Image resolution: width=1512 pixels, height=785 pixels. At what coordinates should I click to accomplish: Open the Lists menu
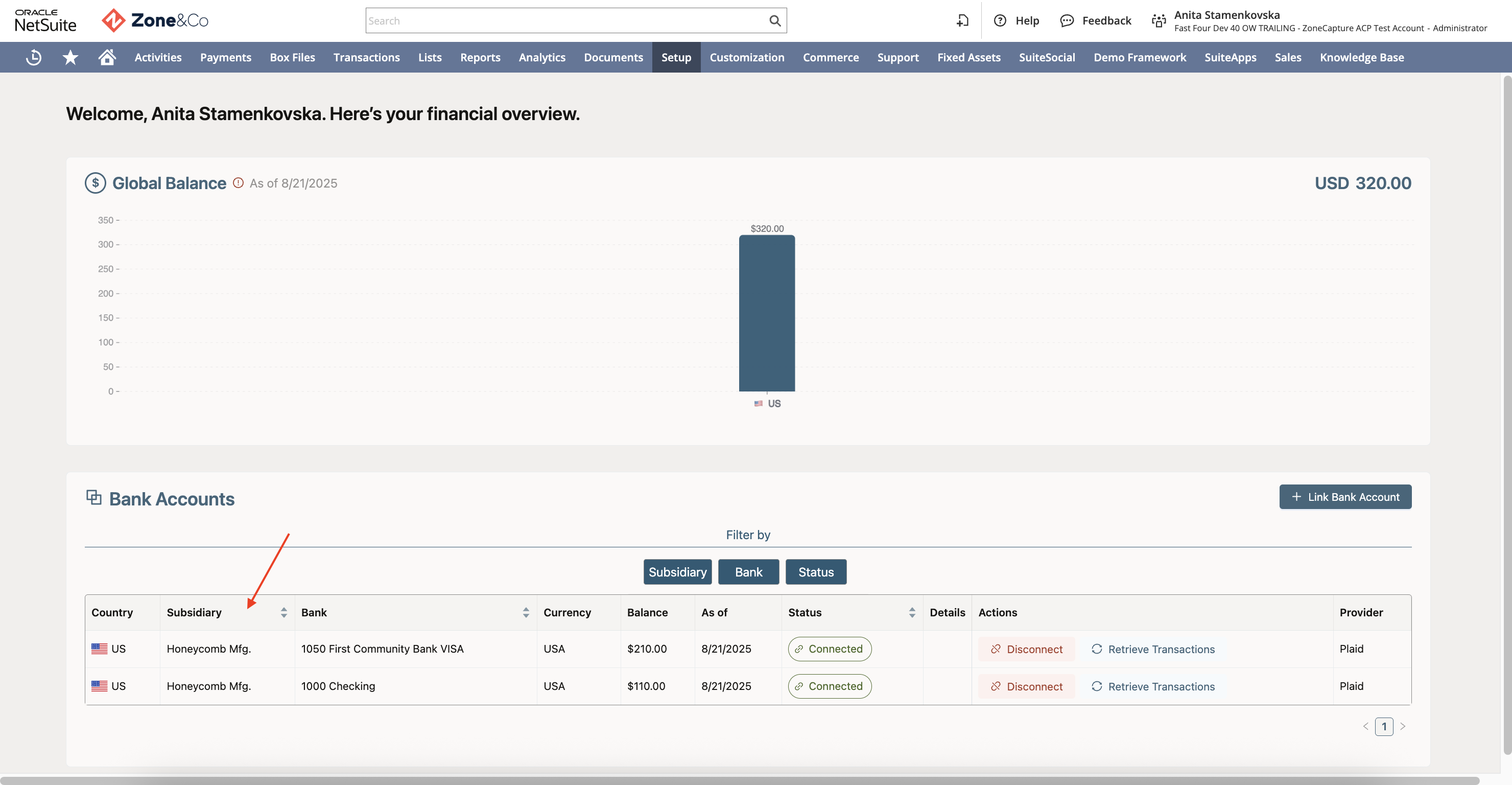coord(430,57)
